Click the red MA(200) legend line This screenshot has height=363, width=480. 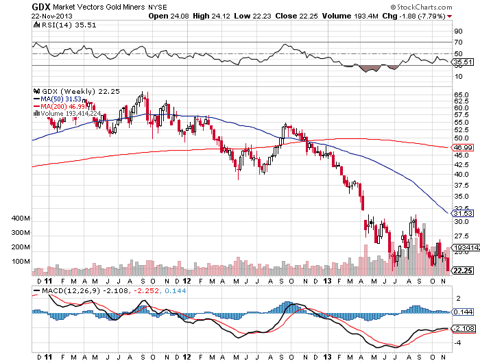37,106
